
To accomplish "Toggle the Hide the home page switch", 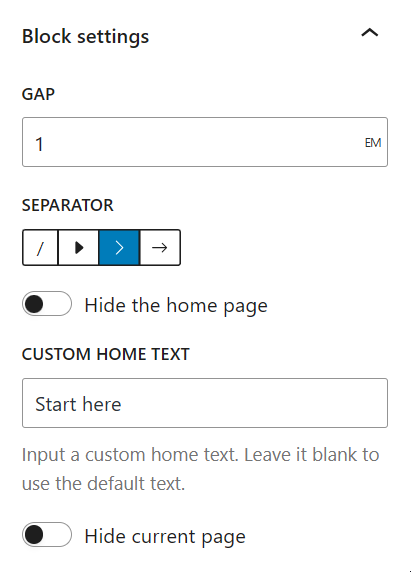I will [x=47, y=304].
